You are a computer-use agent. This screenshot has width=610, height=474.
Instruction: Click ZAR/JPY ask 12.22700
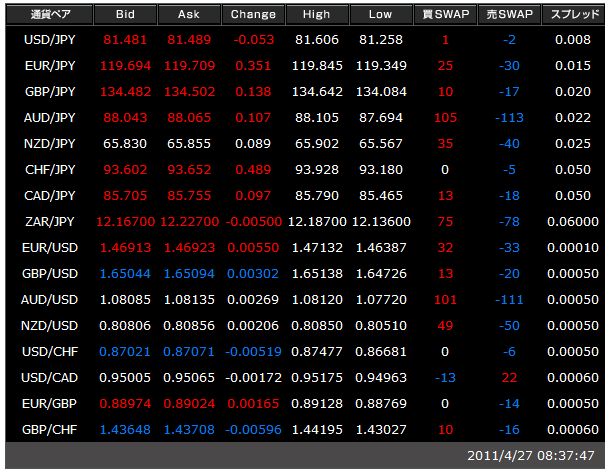click(x=189, y=222)
